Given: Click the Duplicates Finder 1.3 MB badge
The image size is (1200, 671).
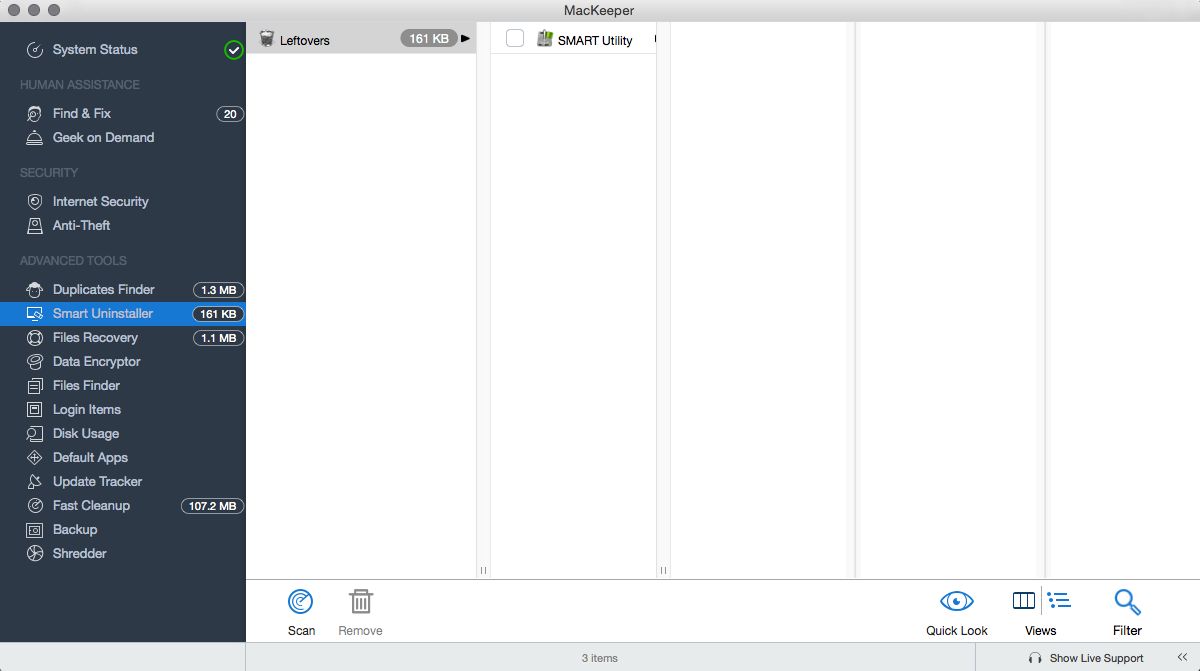Looking at the screenshot, I should [x=218, y=290].
